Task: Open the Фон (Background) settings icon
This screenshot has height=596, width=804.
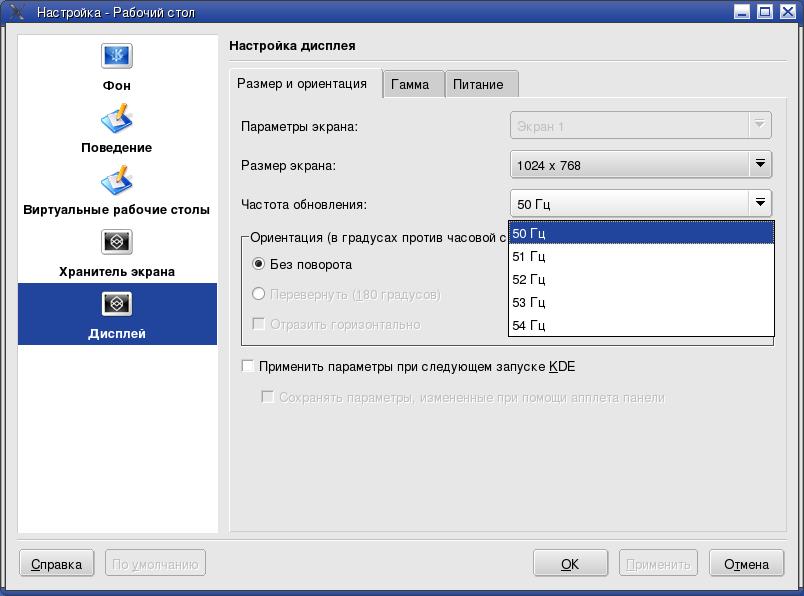Action: point(117,57)
